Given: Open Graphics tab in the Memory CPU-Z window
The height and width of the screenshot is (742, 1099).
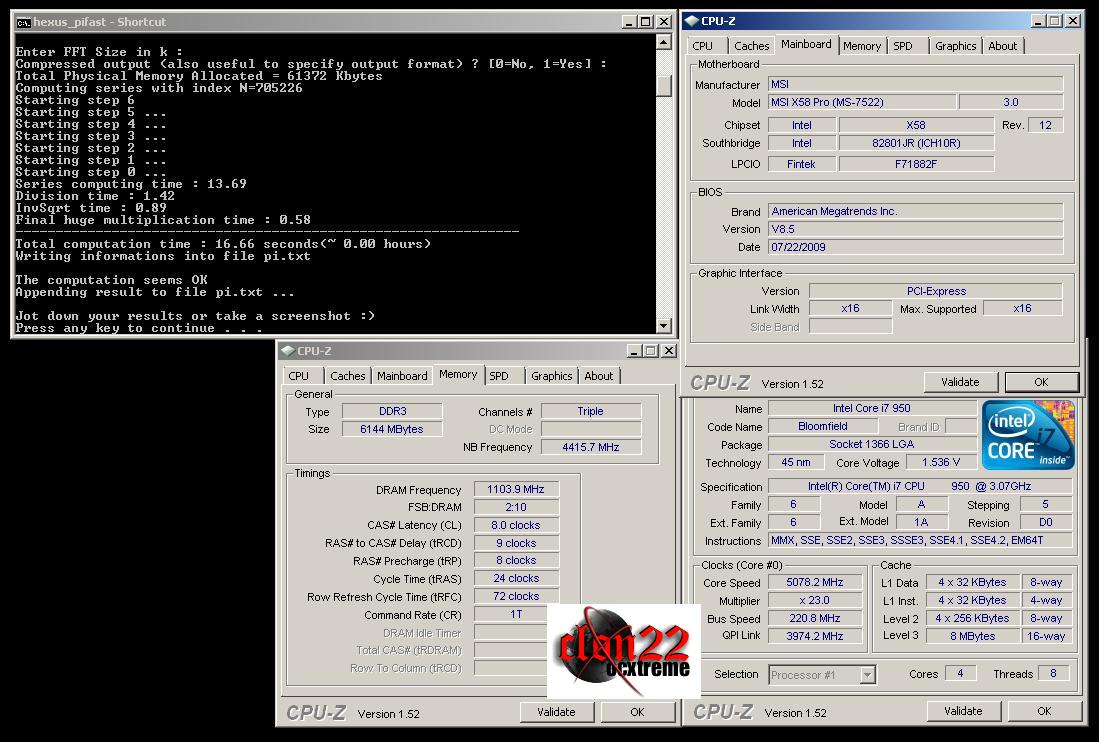Looking at the screenshot, I should click(552, 376).
